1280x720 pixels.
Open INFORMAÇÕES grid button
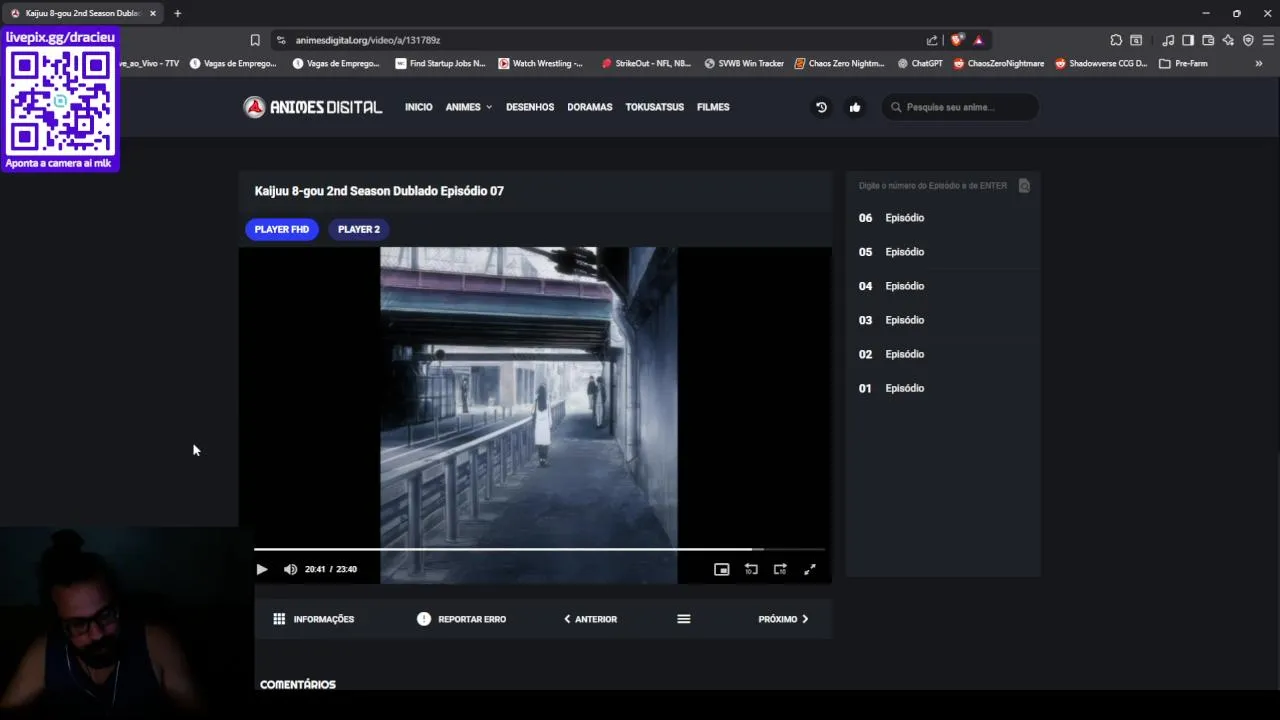(314, 619)
